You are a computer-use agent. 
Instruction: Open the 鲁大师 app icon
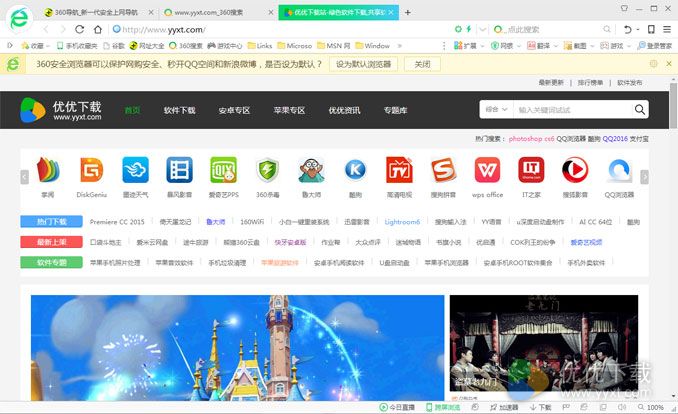click(311, 170)
